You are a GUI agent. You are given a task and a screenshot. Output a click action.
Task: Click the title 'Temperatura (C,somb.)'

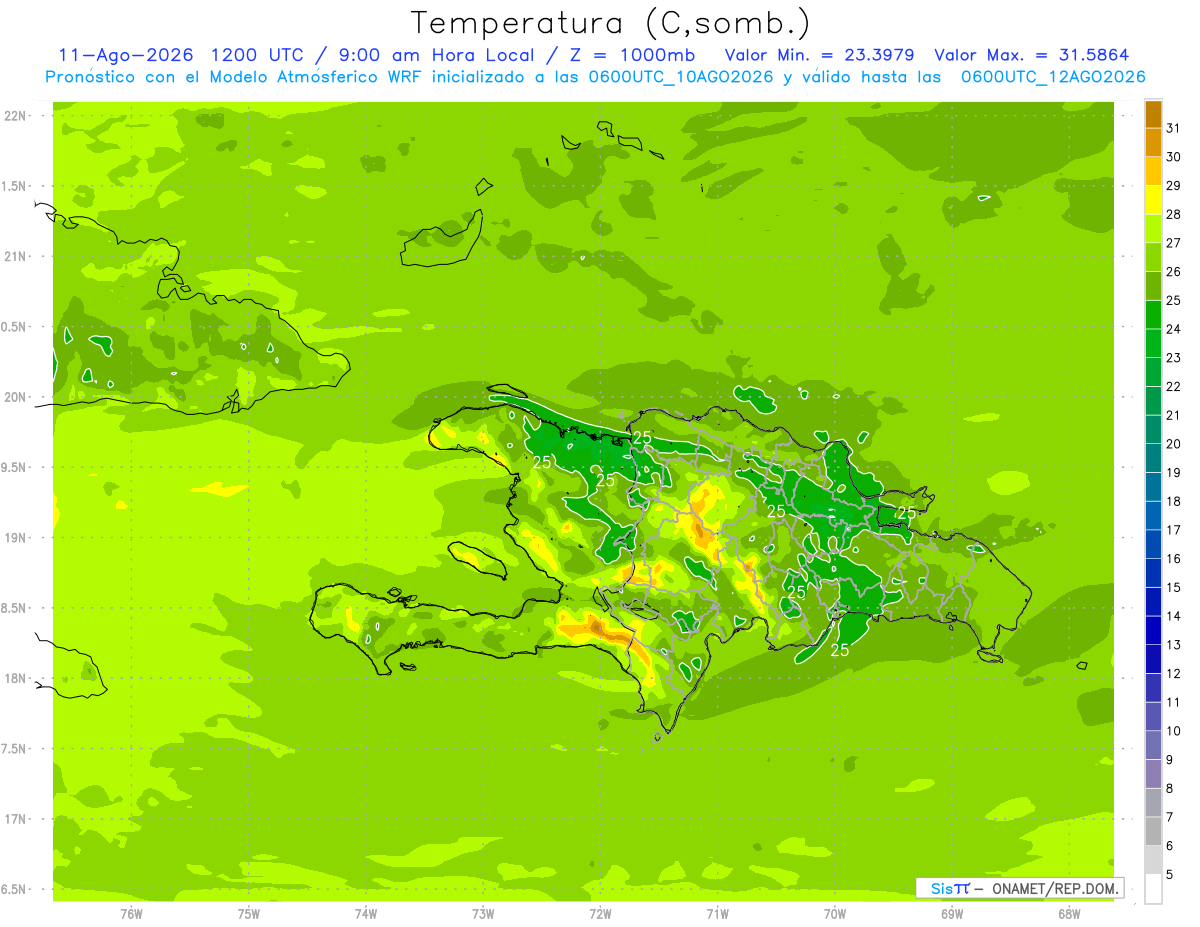[x=611, y=23]
